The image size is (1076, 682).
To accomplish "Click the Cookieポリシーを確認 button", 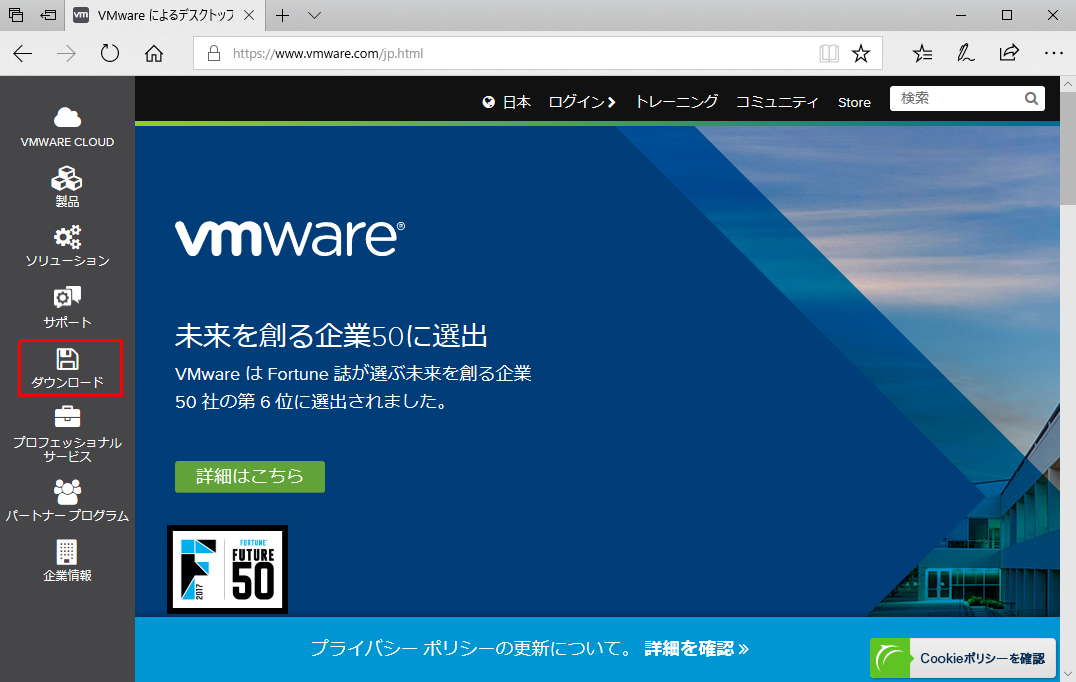I will point(963,658).
